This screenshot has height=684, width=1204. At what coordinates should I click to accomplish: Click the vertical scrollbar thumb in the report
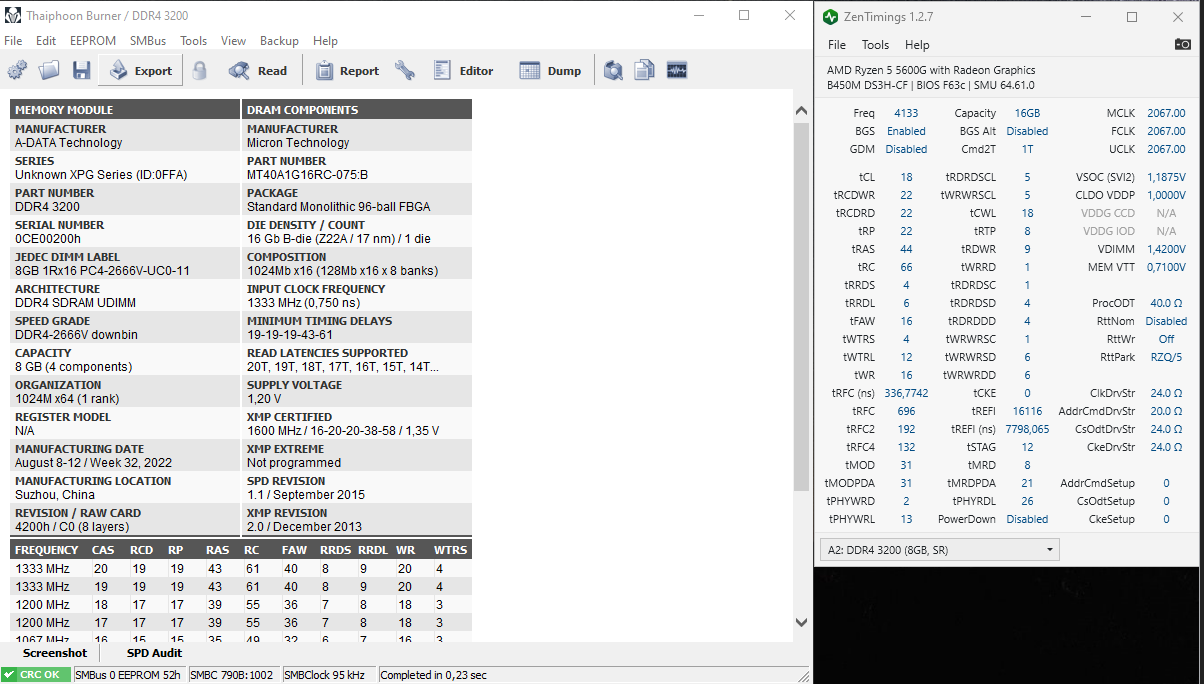(801, 307)
